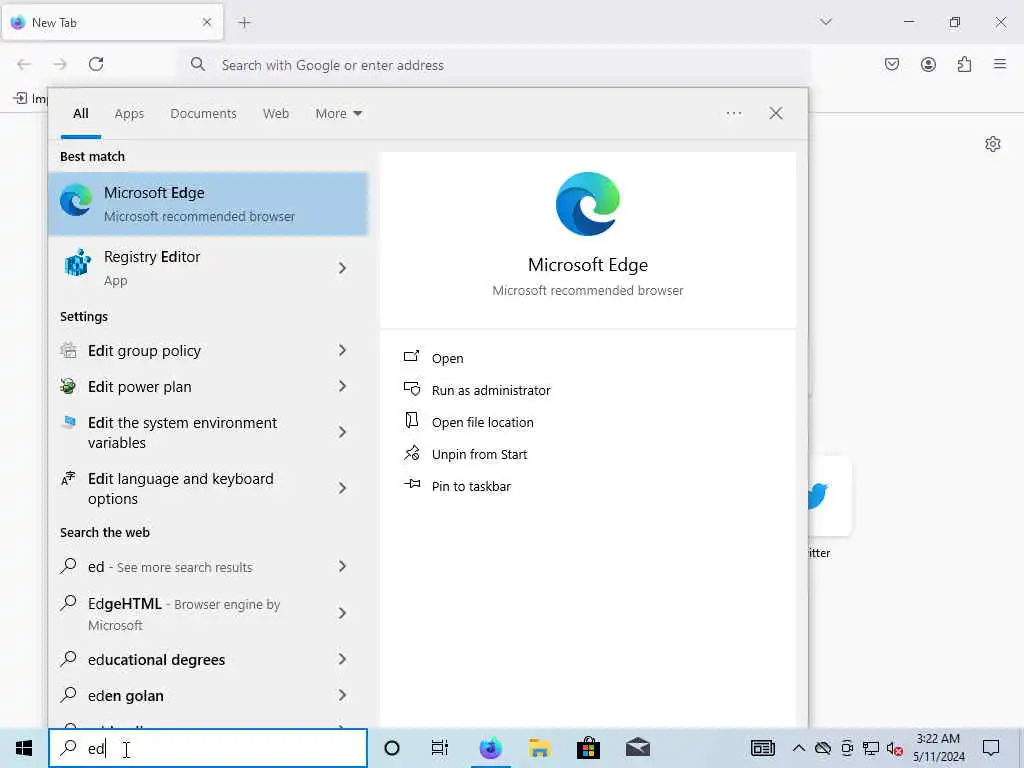
Task: Open a new Firefox tab
Action: 244,22
